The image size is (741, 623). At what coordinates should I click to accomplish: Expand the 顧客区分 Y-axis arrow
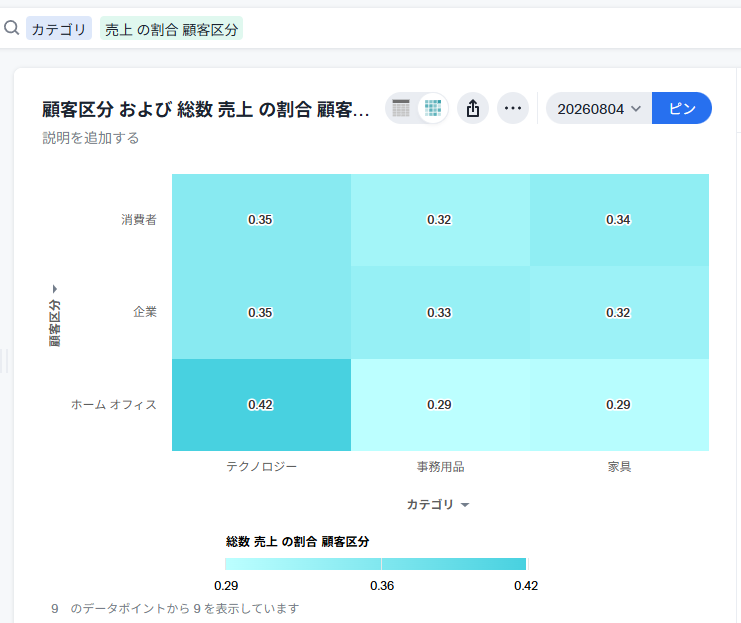point(55,289)
